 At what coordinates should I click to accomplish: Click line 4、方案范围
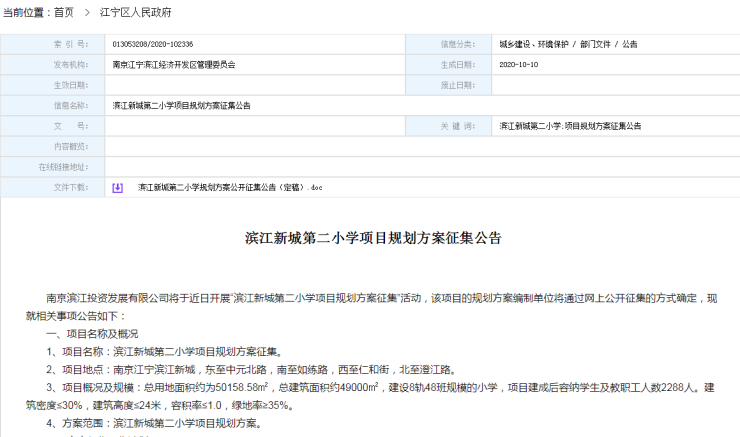tap(154, 423)
